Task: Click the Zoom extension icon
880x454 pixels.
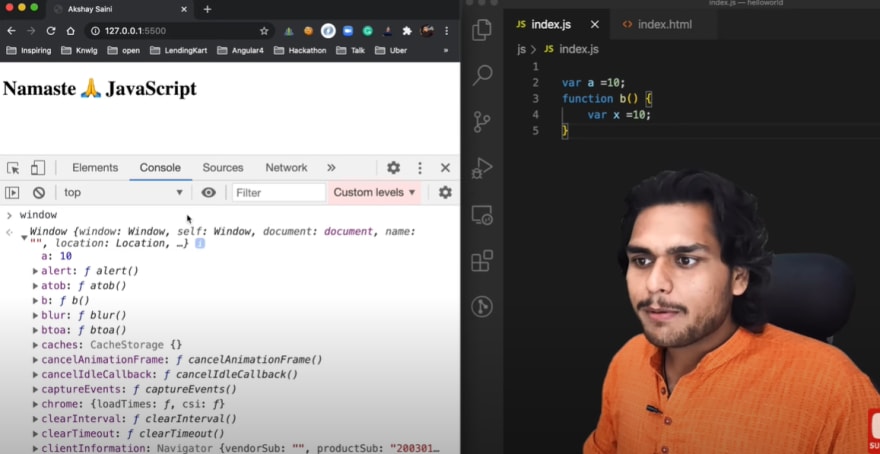Action: (348, 31)
